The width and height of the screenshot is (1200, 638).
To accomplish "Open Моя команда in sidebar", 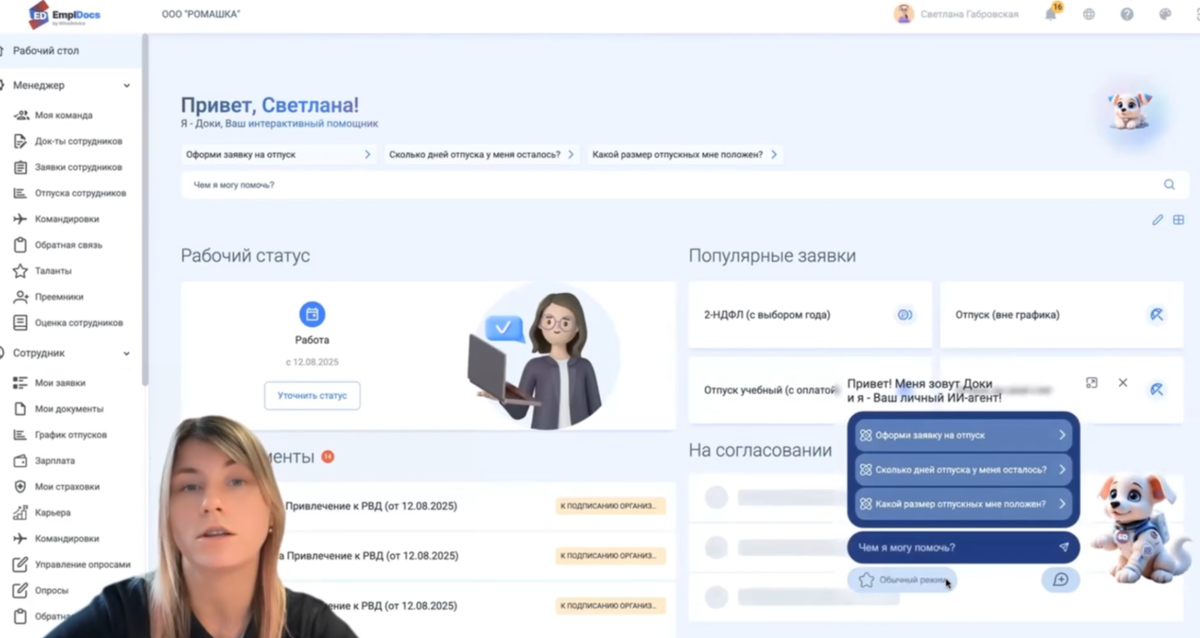I will coord(64,115).
